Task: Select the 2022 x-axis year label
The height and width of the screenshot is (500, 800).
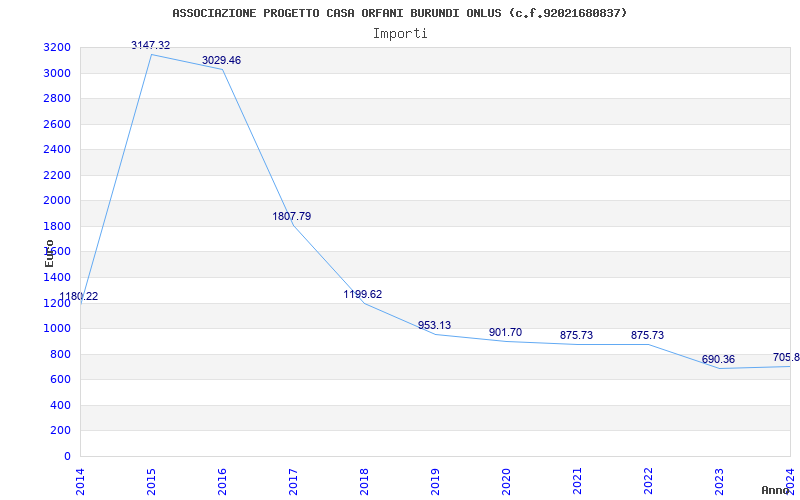Action: click(x=648, y=482)
